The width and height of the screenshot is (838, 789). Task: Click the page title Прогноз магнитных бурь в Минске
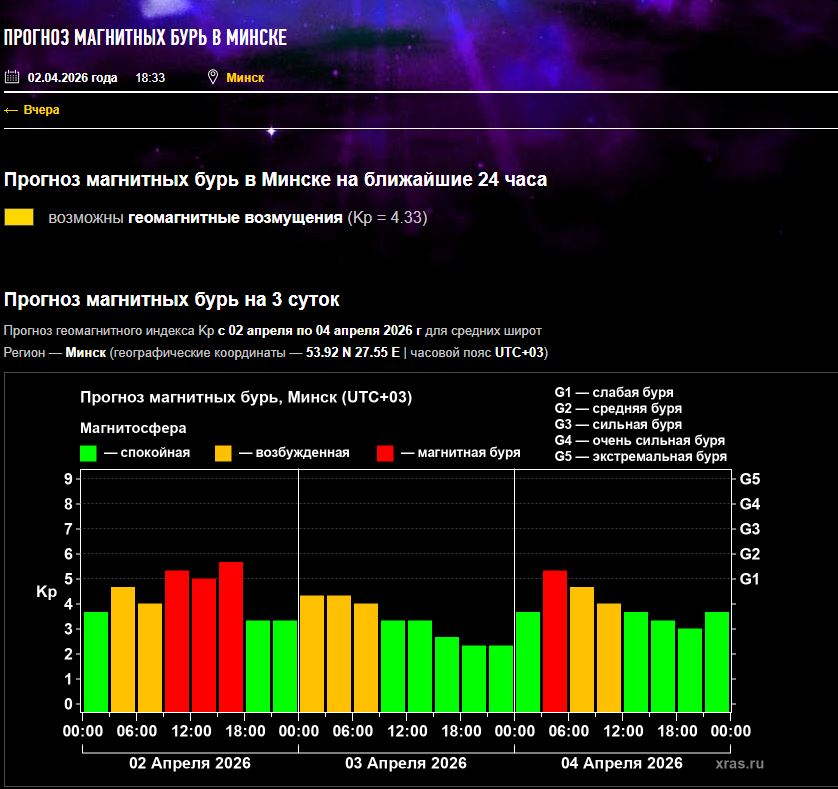145,38
